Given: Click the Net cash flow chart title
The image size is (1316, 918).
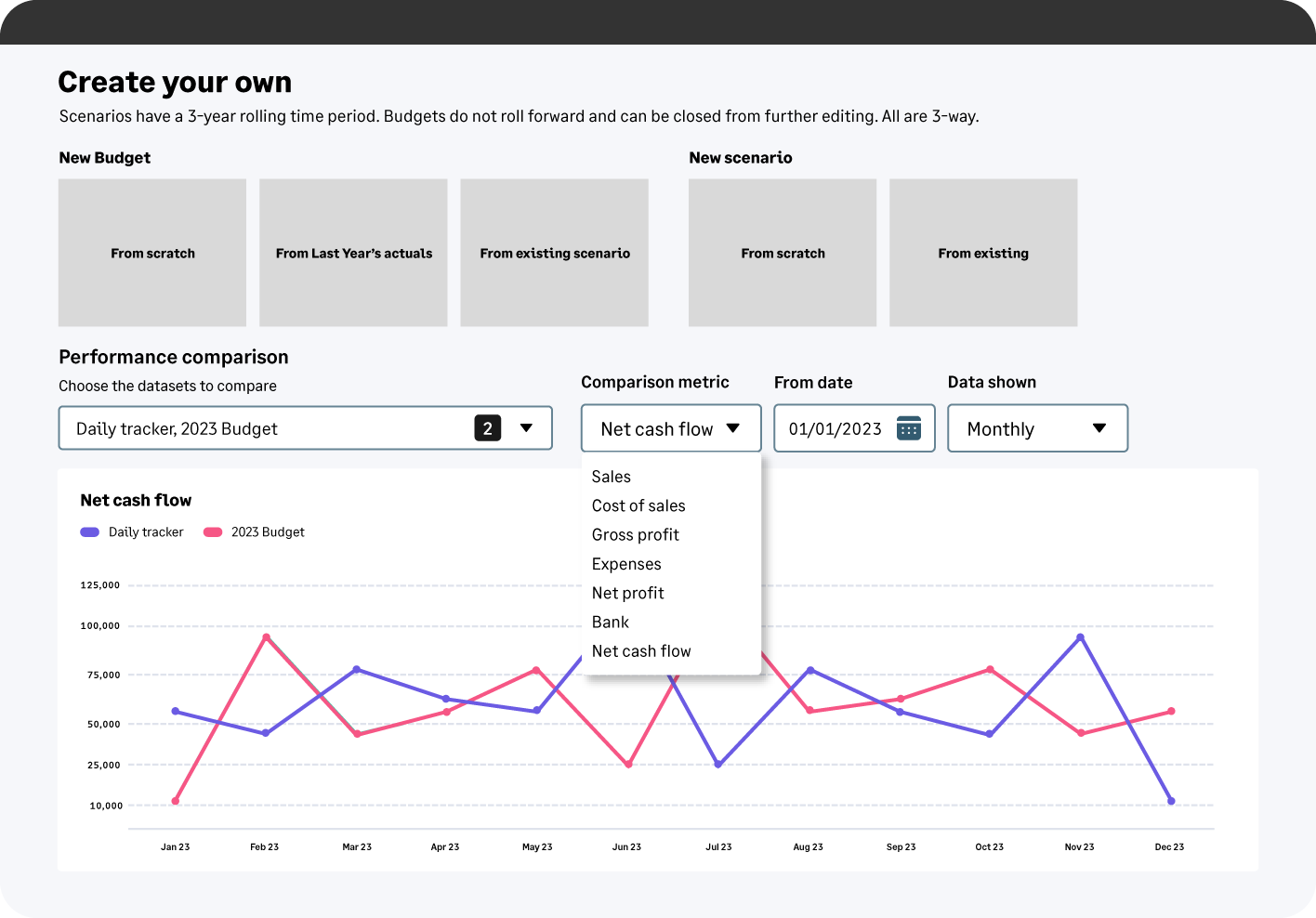Looking at the screenshot, I should pyautogui.click(x=136, y=500).
